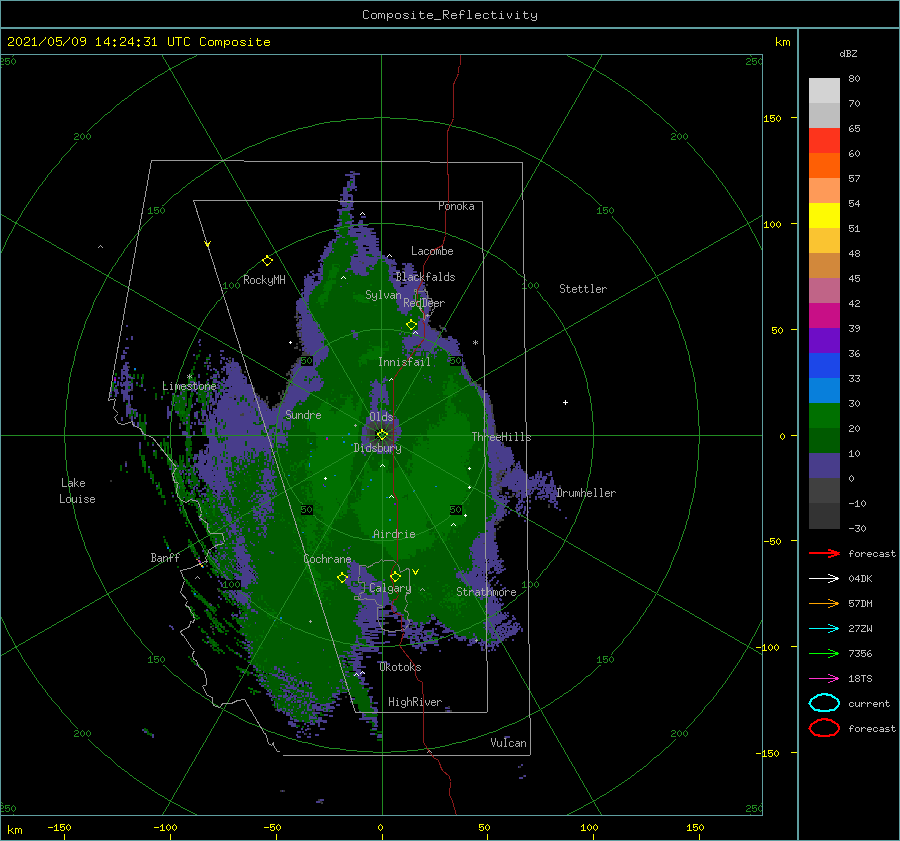Click the Limestone label

point(189,386)
